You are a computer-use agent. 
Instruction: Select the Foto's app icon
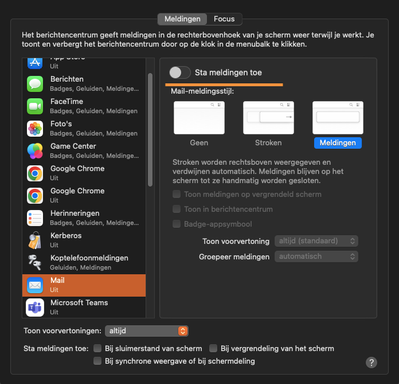(x=35, y=128)
